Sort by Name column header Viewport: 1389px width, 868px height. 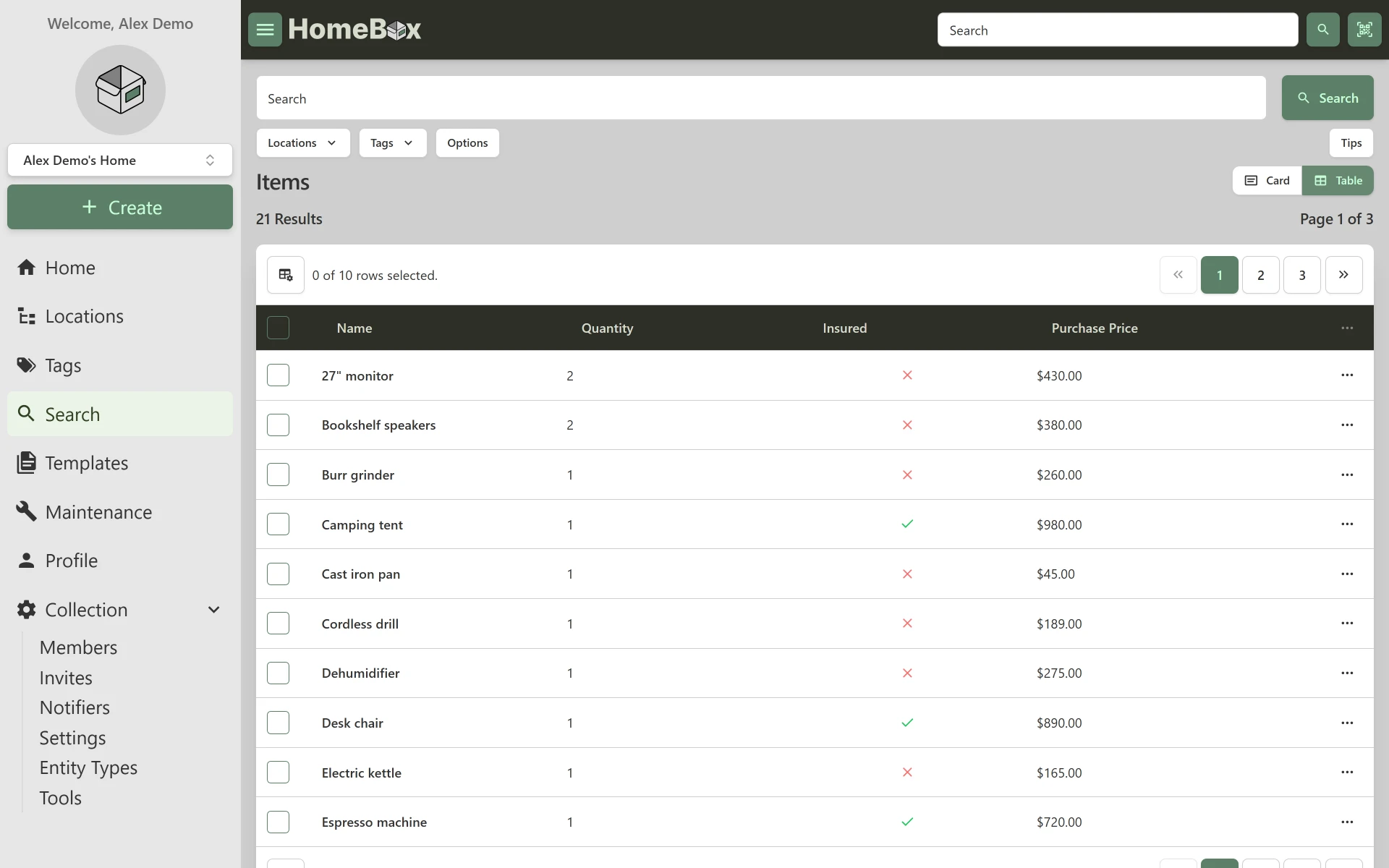(354, 328)
